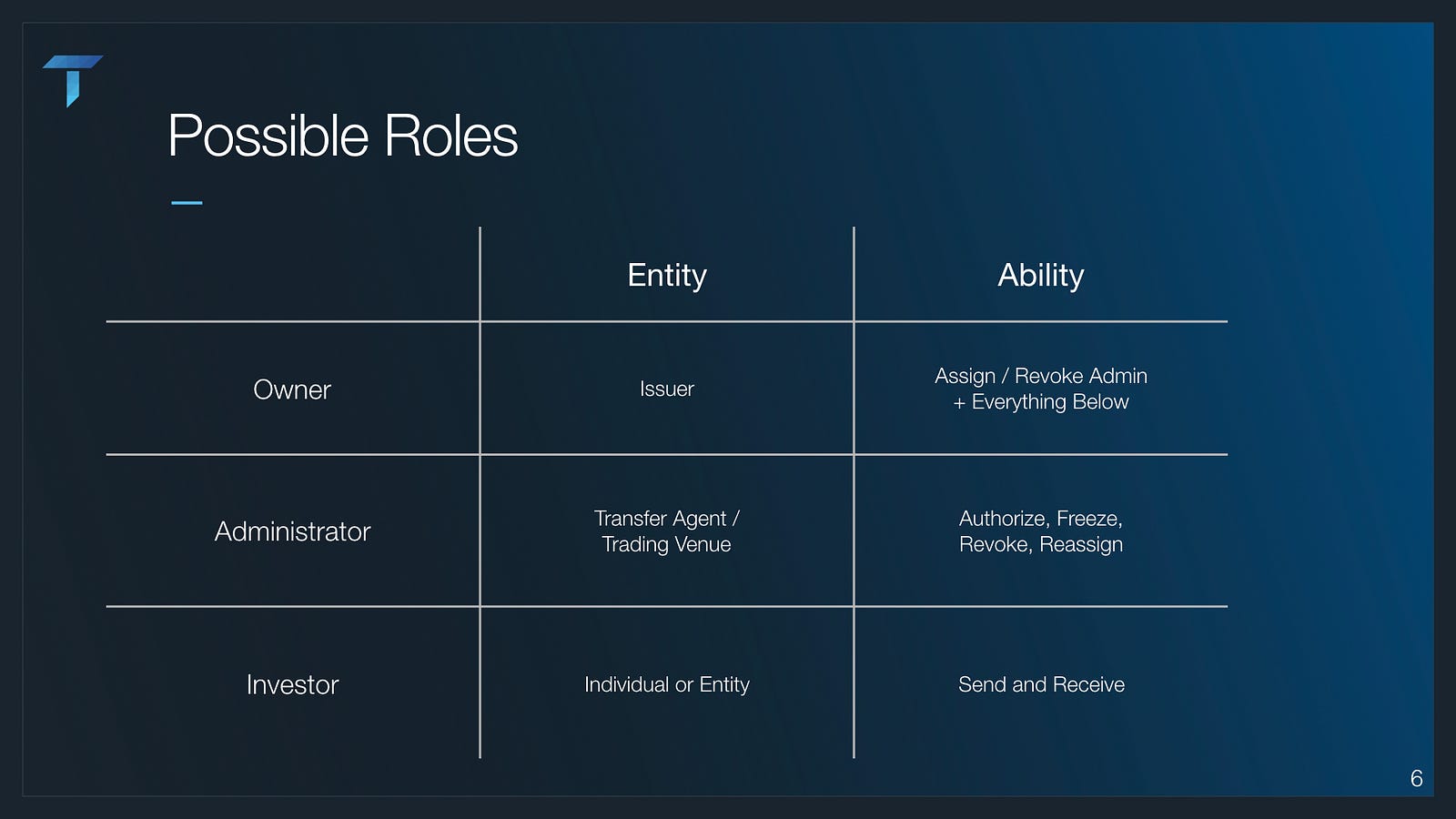Screen dimensions: 1456x819
Task: Click the Authorize, Freeze text line
Action: (x=1040, y=519)
